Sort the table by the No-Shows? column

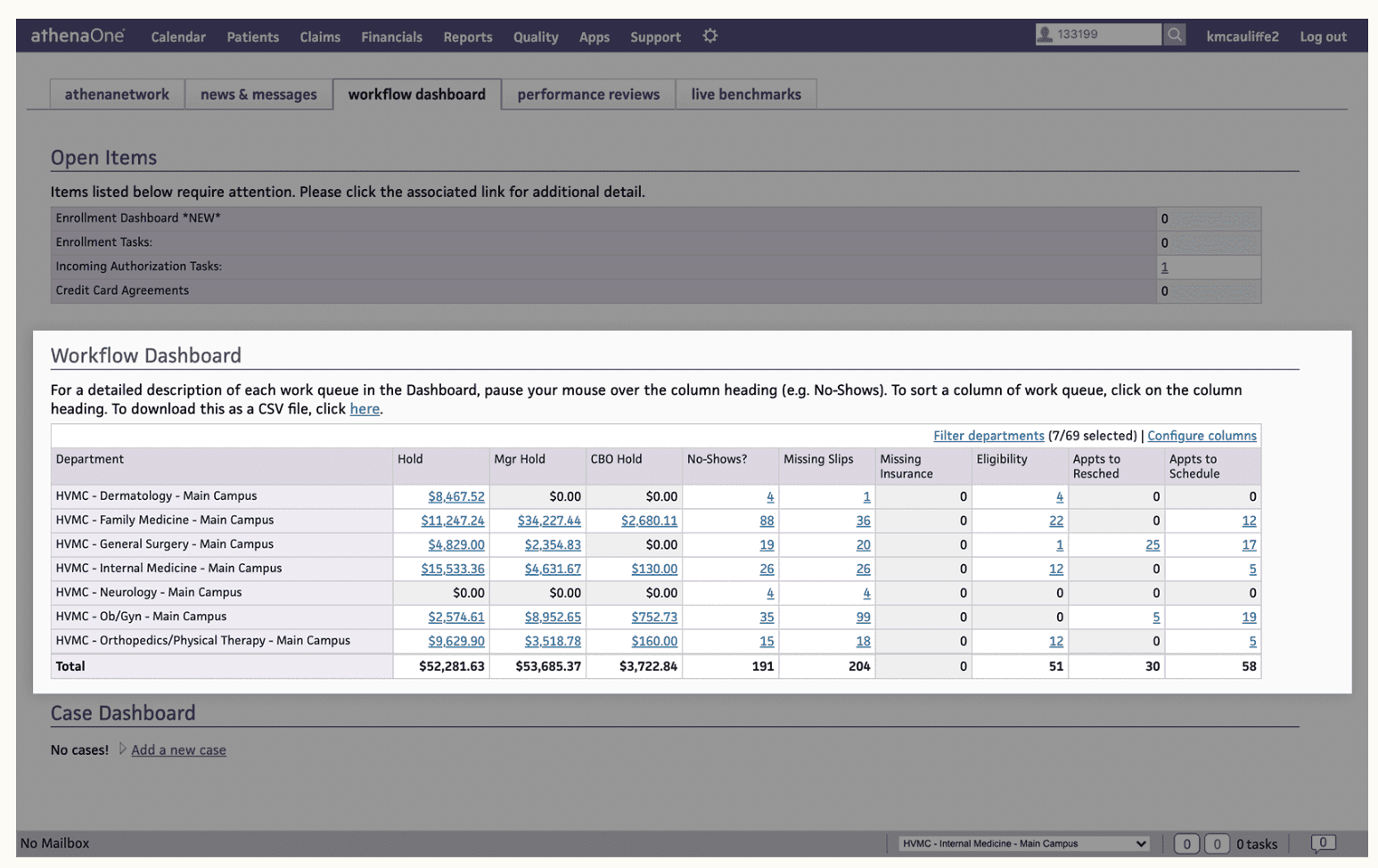point(717,459)
